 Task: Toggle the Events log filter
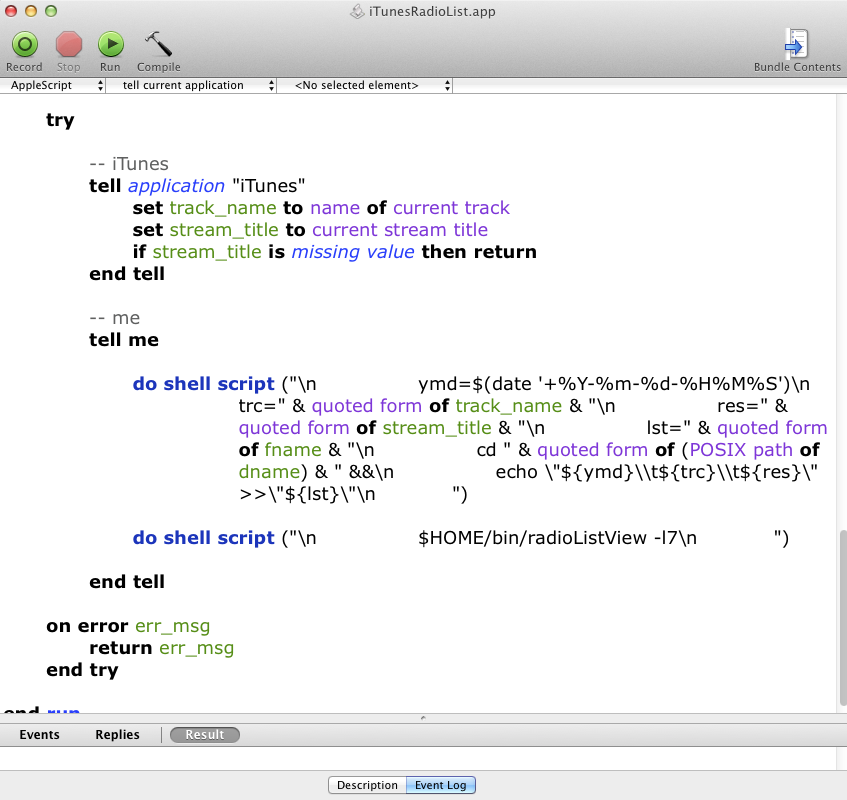click(x=39, y=735)
